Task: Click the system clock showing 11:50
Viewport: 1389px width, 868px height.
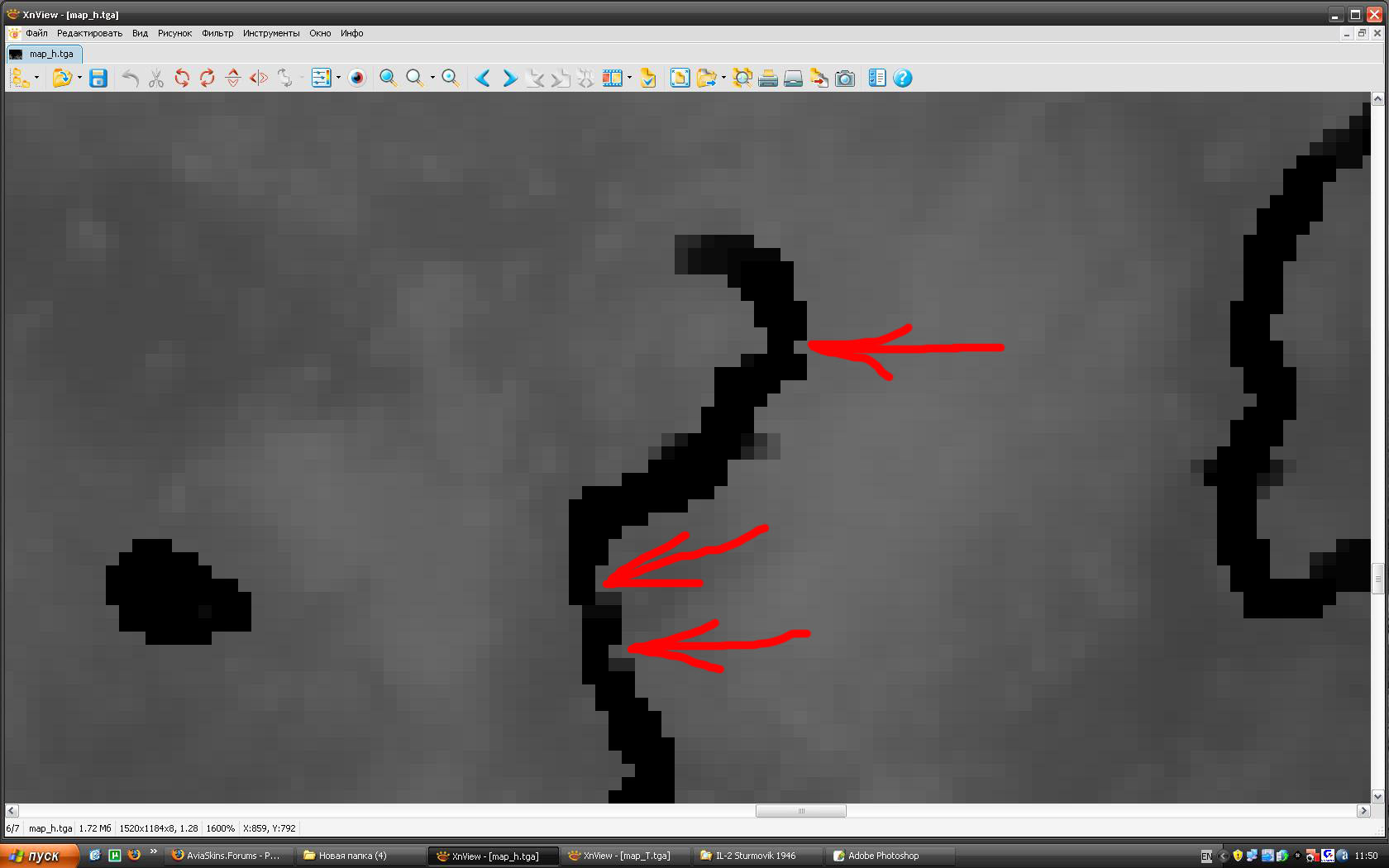Action: tap(1366, 856)
